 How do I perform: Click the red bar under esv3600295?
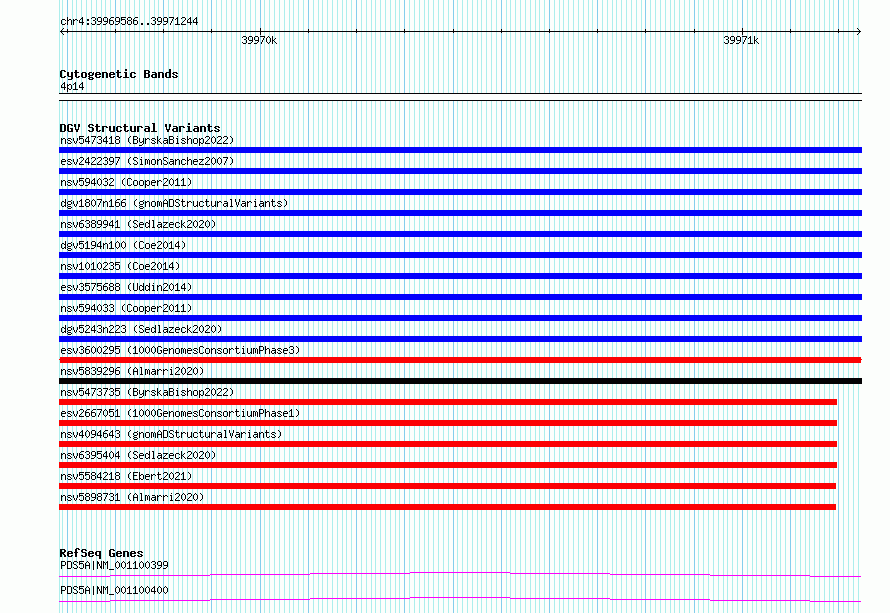(460, 360)
